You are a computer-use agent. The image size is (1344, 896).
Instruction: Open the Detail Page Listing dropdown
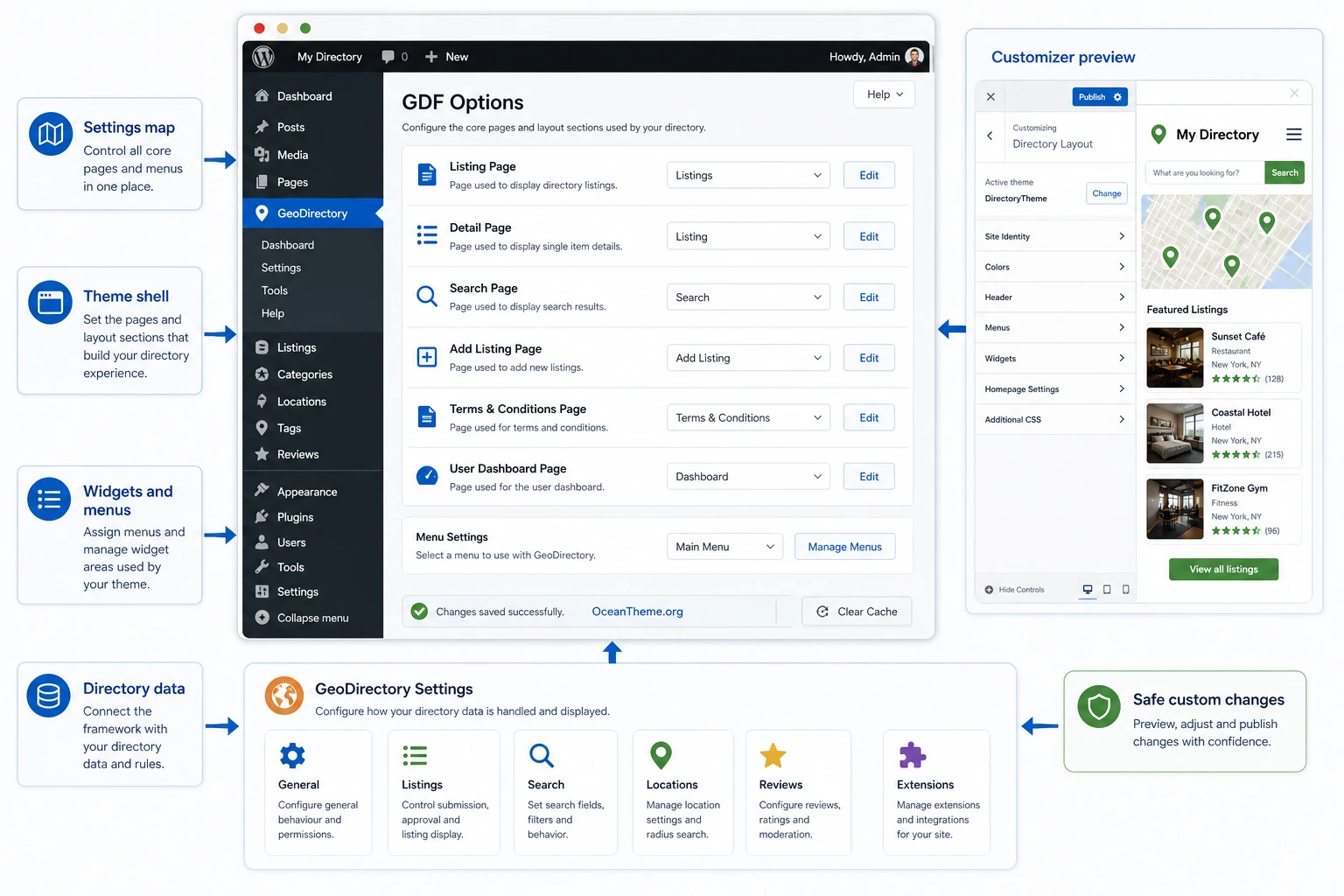[748, 236]
